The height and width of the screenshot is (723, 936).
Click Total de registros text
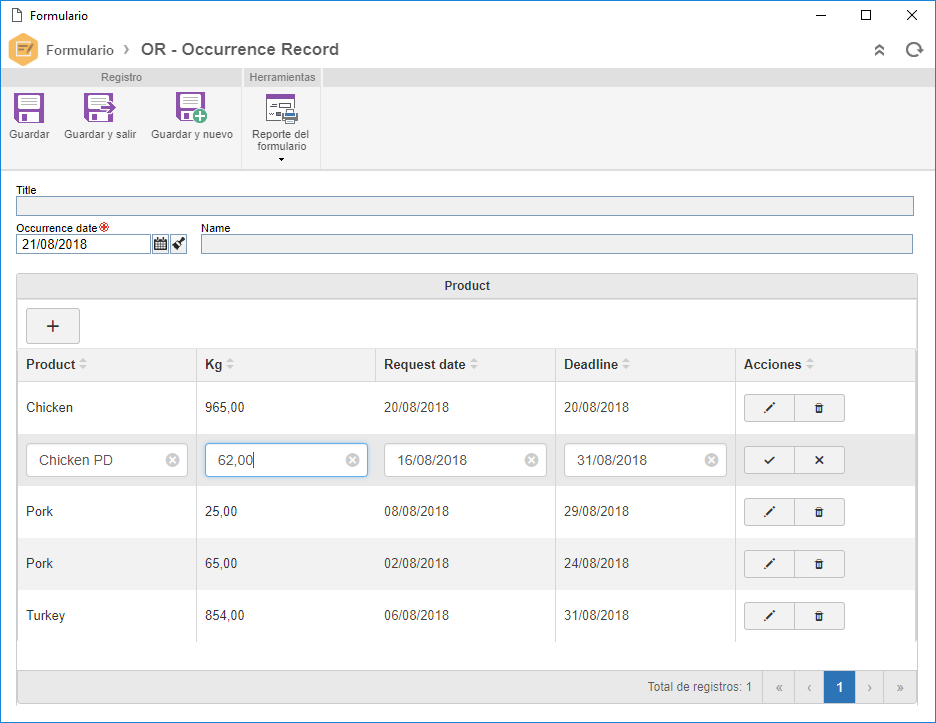pyautogui.click(x=699, y=687)
